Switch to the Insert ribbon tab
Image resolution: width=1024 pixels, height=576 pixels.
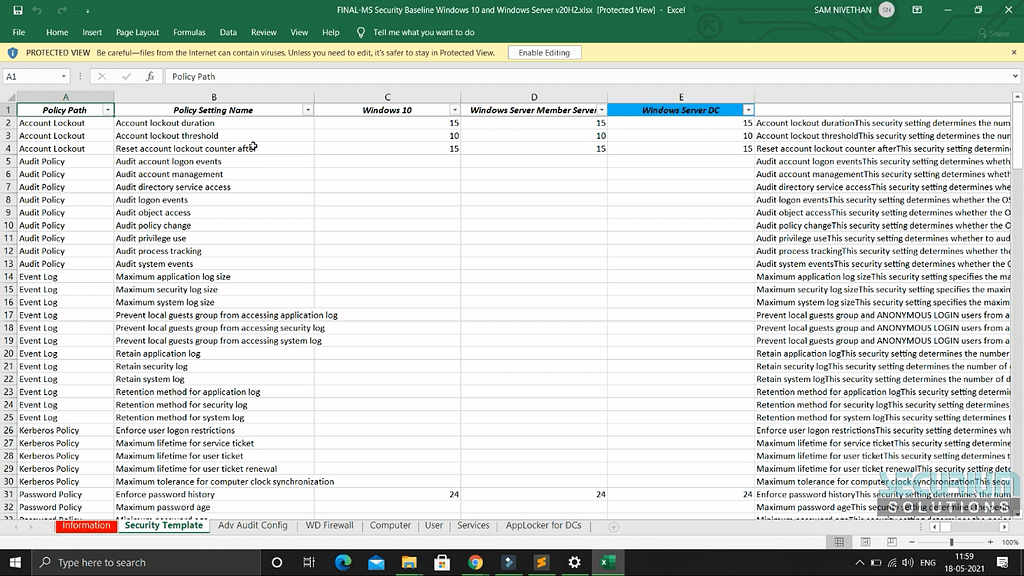(92, 32)
